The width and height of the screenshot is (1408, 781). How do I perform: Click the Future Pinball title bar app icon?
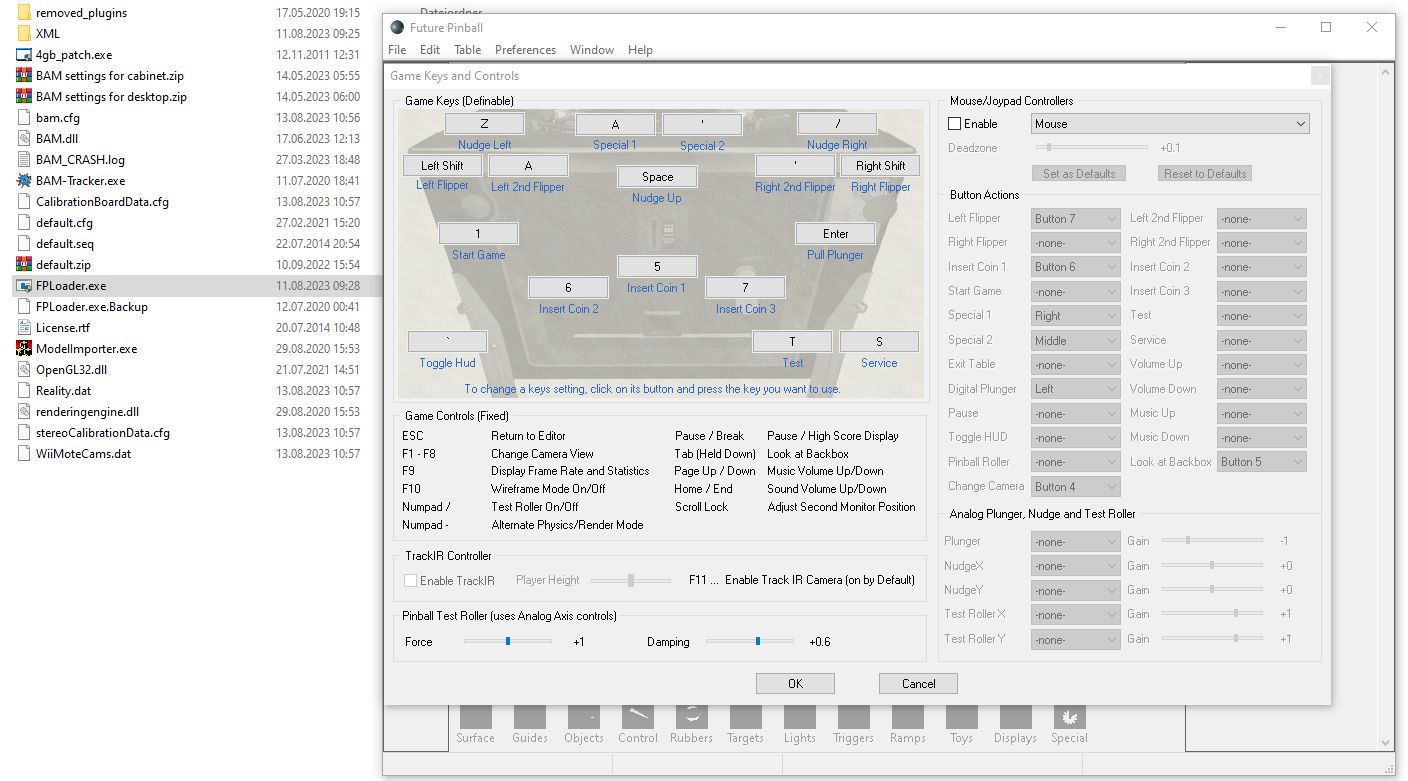398,28
